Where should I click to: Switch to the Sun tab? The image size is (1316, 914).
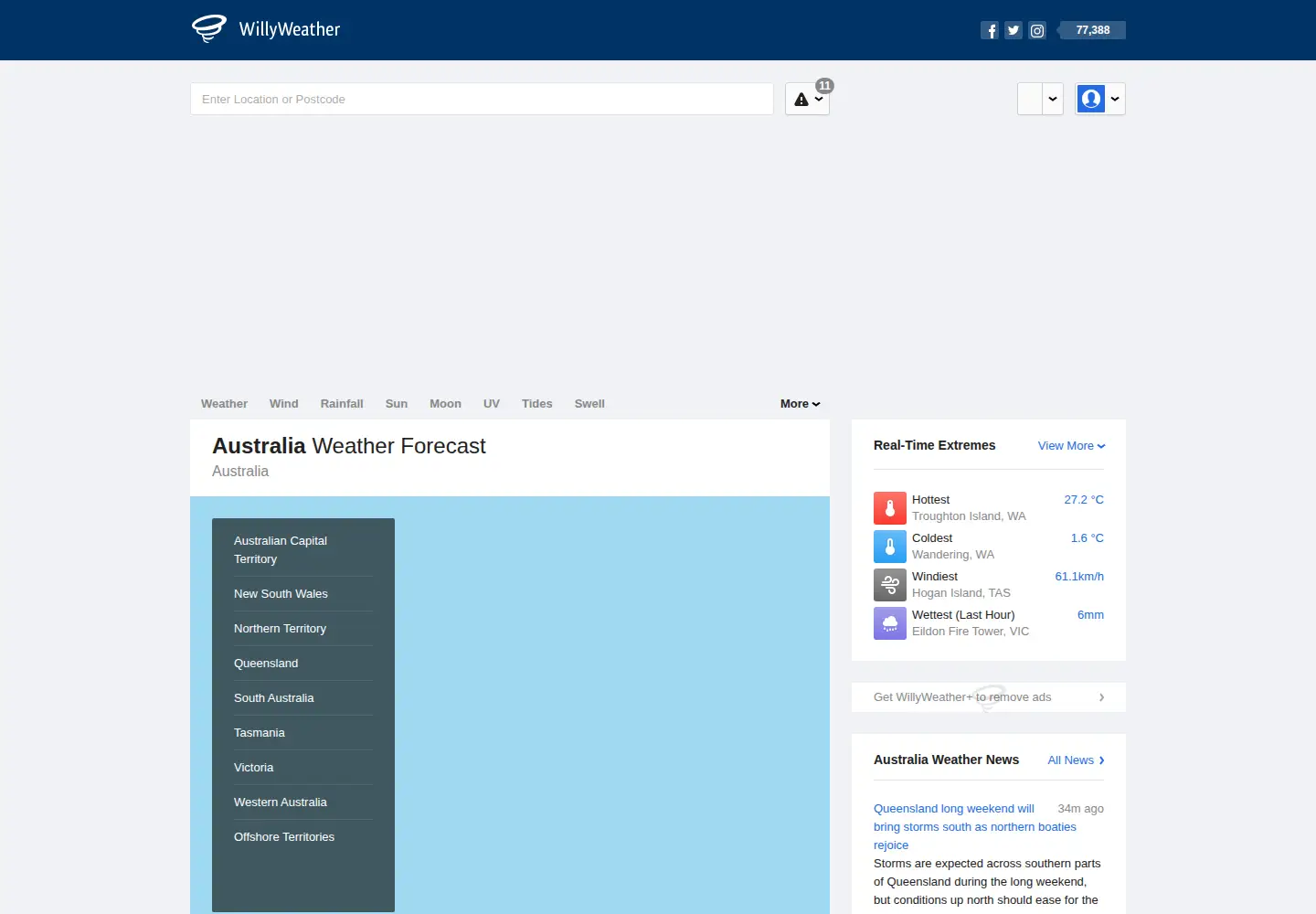(397, 403)
